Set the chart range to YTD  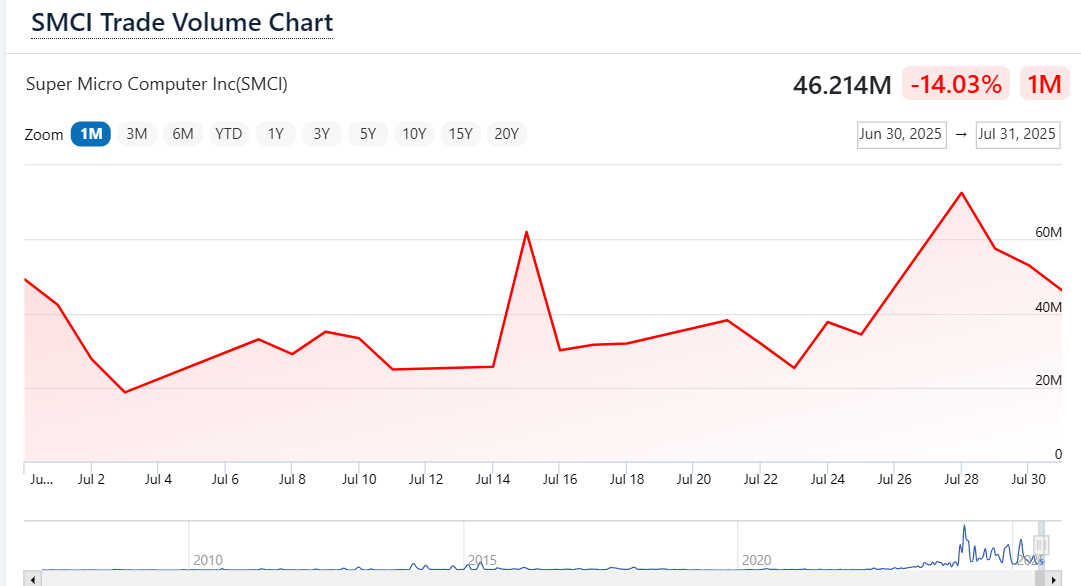[x=229, y=134]
